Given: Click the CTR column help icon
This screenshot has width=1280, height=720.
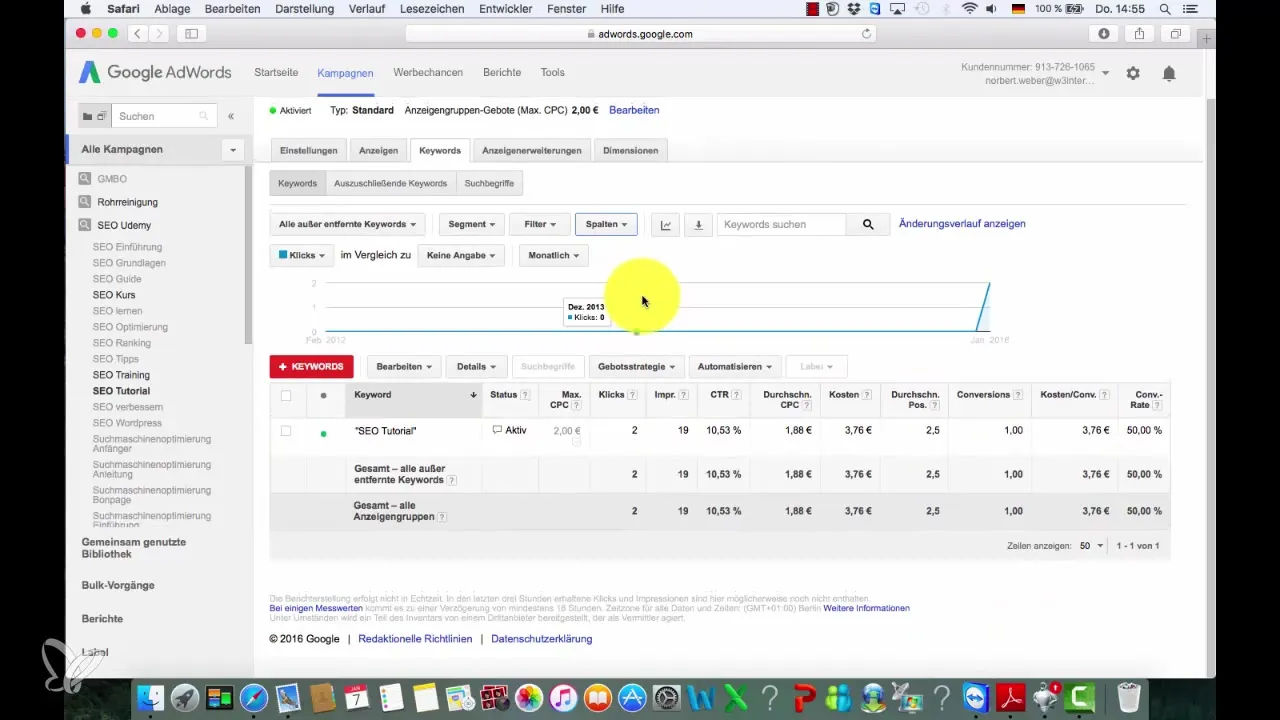Looking at the screenshot, I should [736, 395].
